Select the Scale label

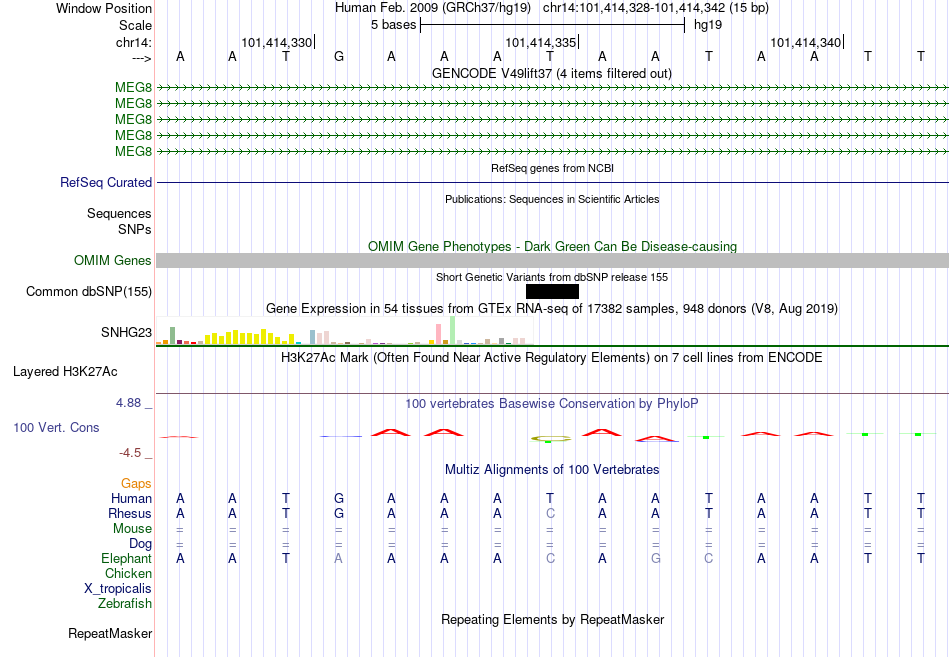pos(135,25)
